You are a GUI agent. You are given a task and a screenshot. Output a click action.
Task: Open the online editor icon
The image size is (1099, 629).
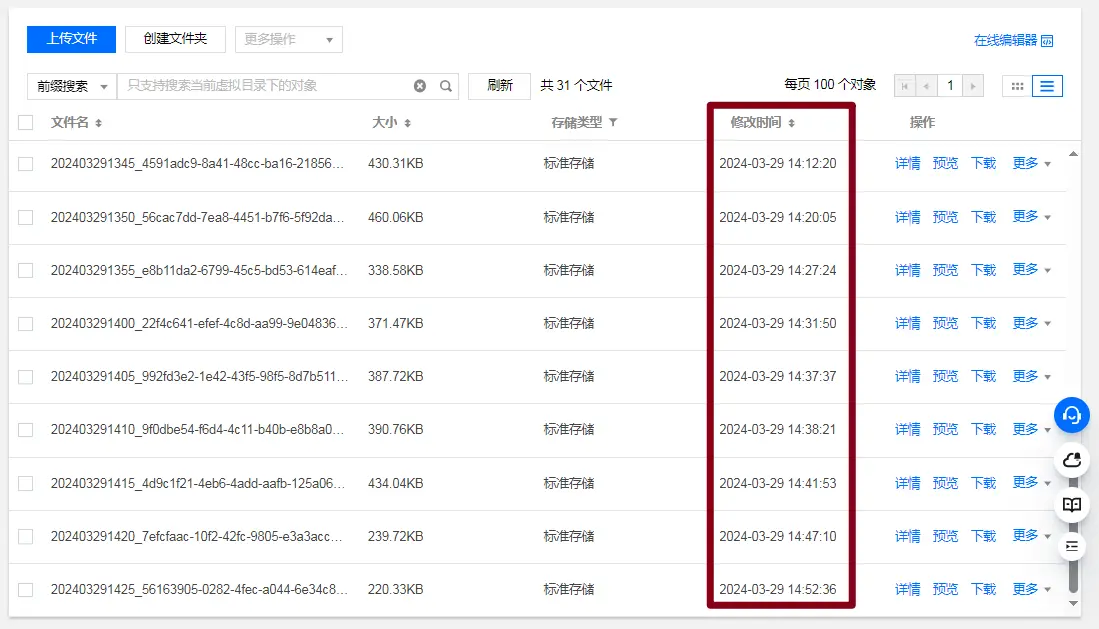[x=1047, y=41]
